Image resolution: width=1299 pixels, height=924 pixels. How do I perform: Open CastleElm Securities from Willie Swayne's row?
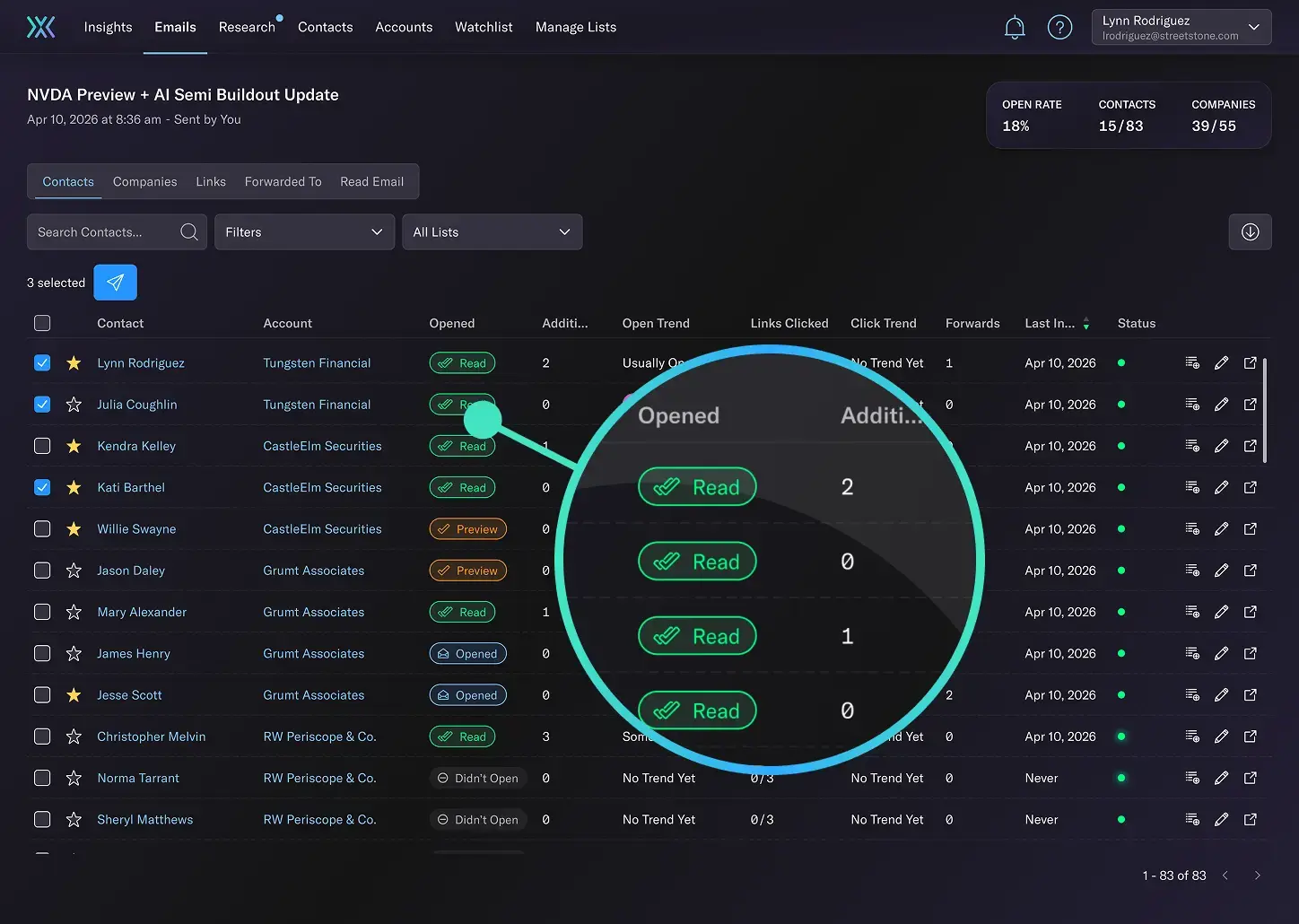(322, 529)
